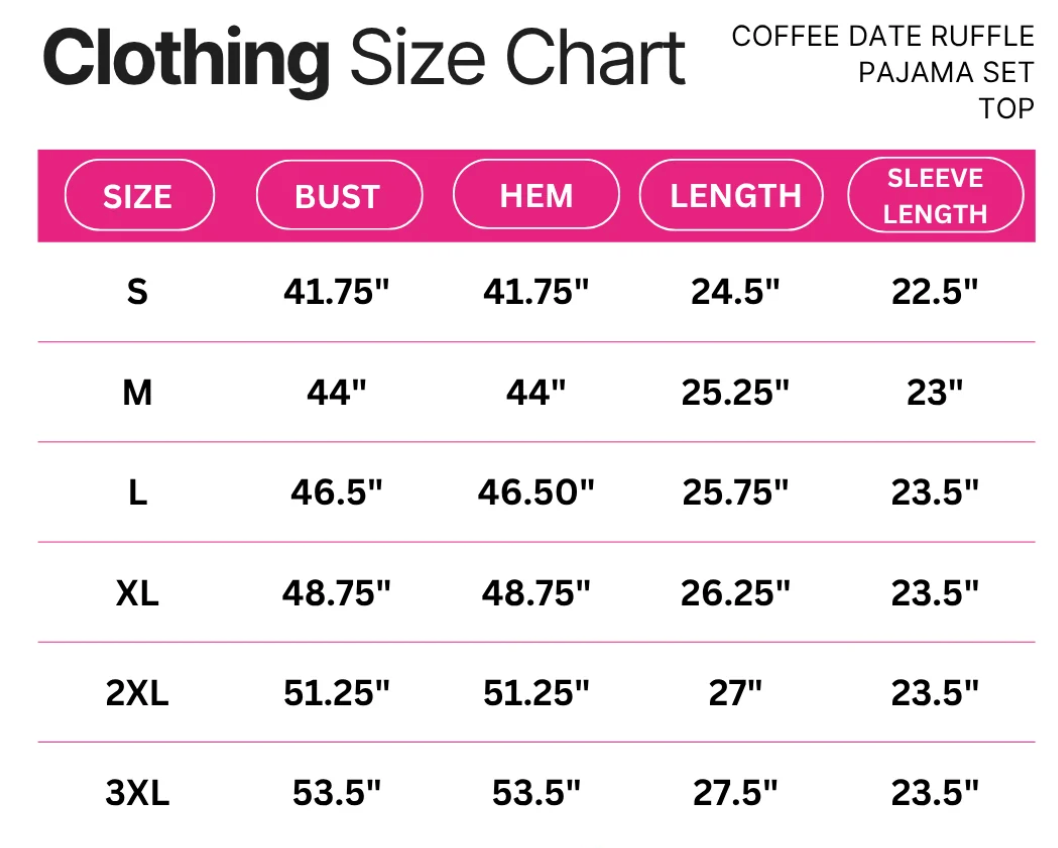Click the SIZE header pill

click(140, 196)
